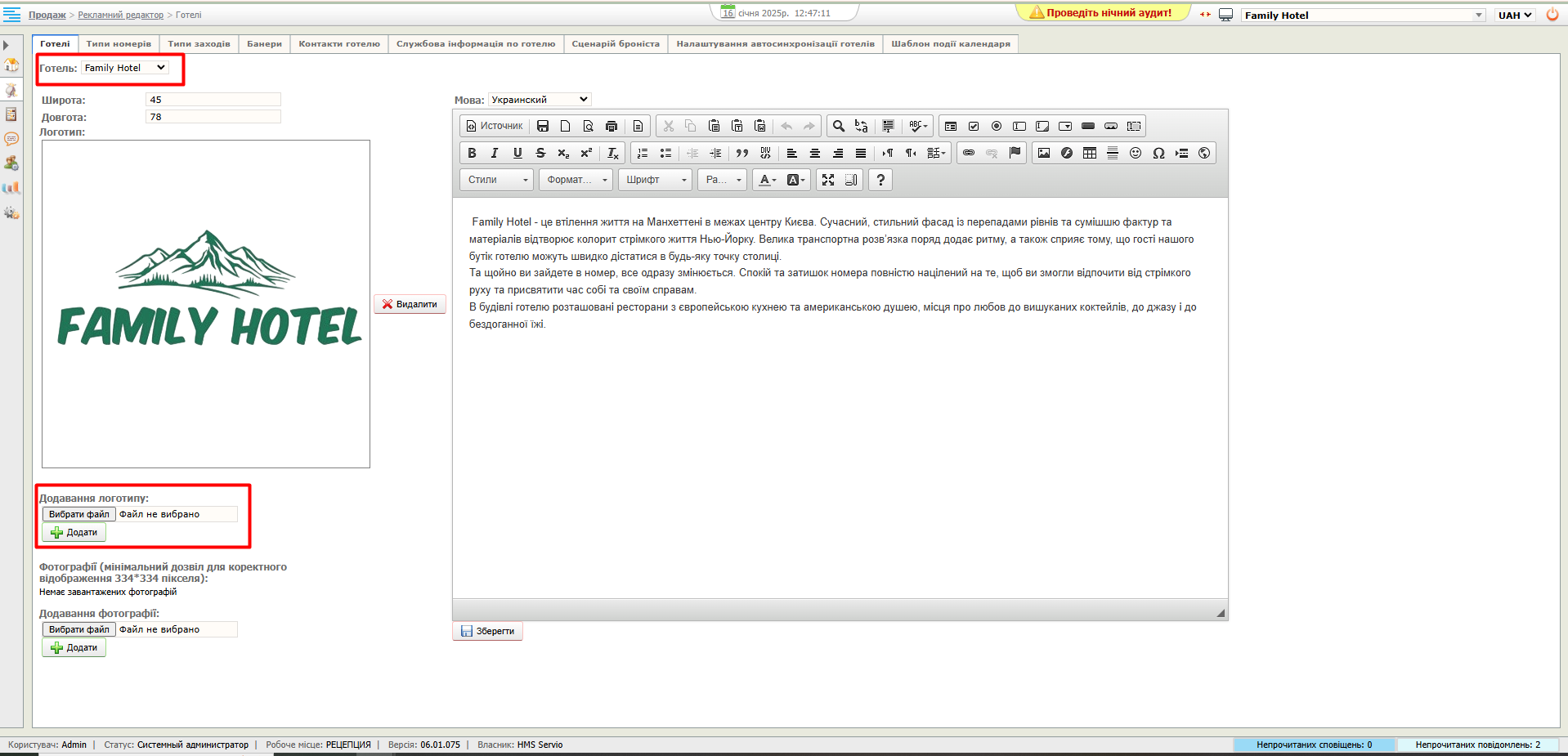Toggle the show blocks button

point(851,180)
